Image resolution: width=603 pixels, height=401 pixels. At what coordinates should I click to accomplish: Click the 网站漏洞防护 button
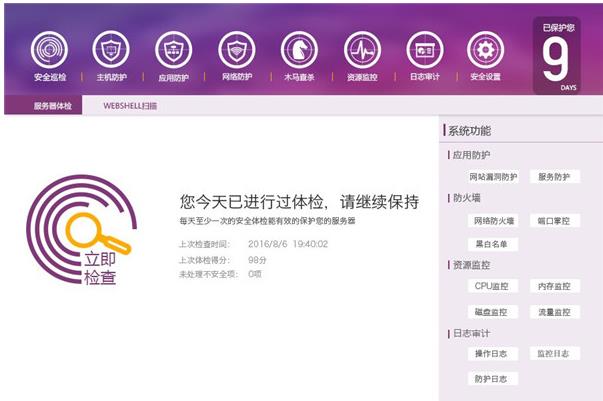[493, 177]
